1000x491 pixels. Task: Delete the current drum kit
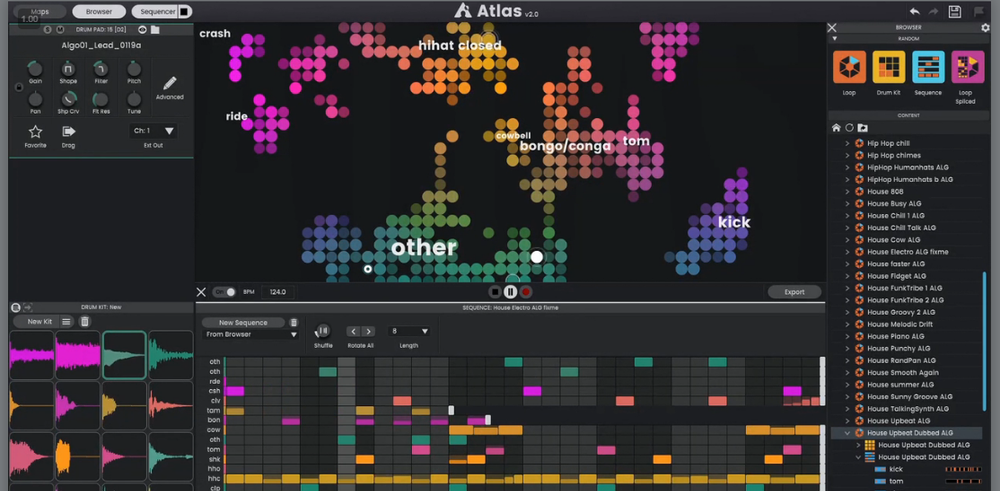click(85, 321)
